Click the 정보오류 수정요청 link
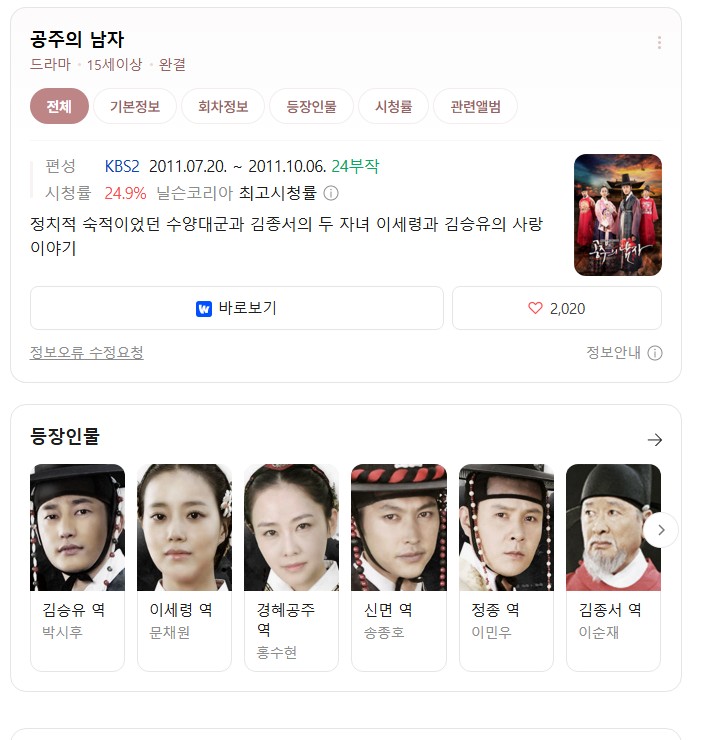The width and height of the screenshot is (721, 740). (x=87, y=353)
